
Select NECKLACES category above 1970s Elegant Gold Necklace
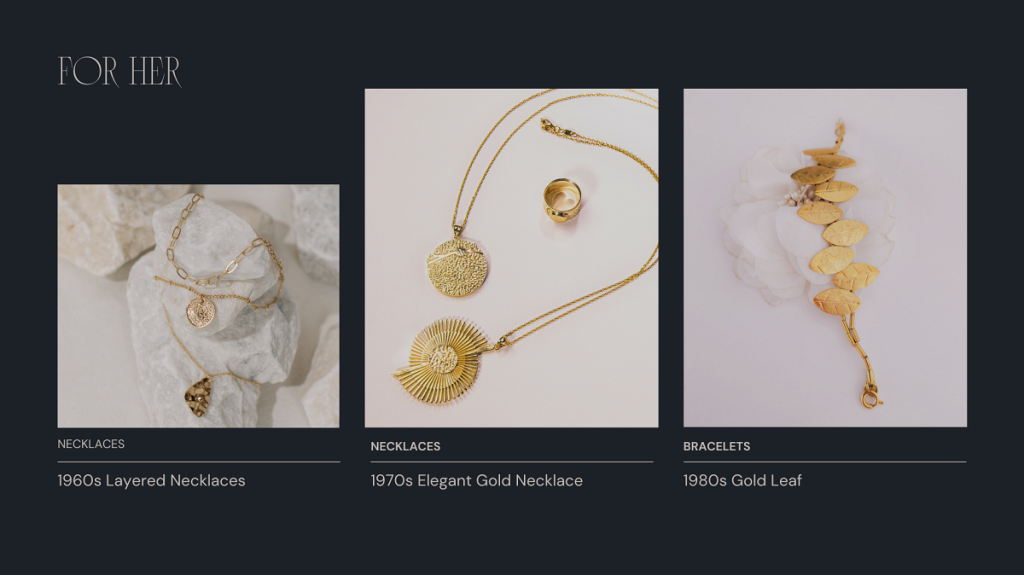pyautogui.click(x=406, y=446)
